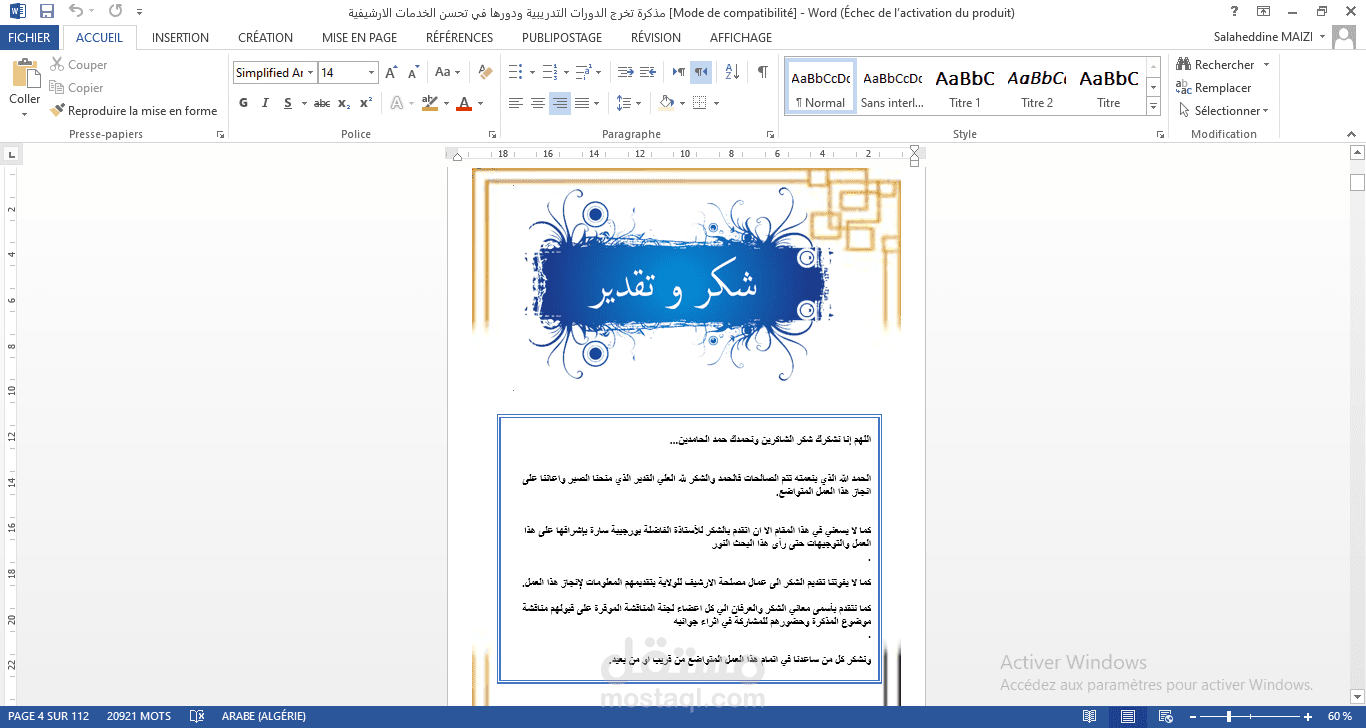Viewport: 1366px width, 728px height.
Task: Save the document from Quick Access Toolbar
Action: pos(47,12)
